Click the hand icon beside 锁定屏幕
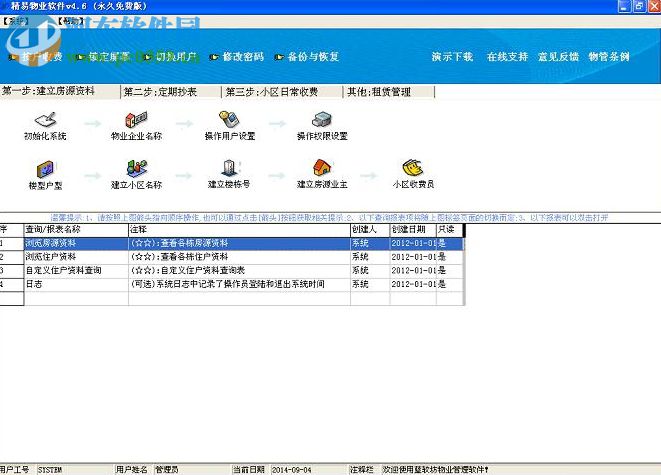This screenshot has width=661, height=475. point(81,57)
